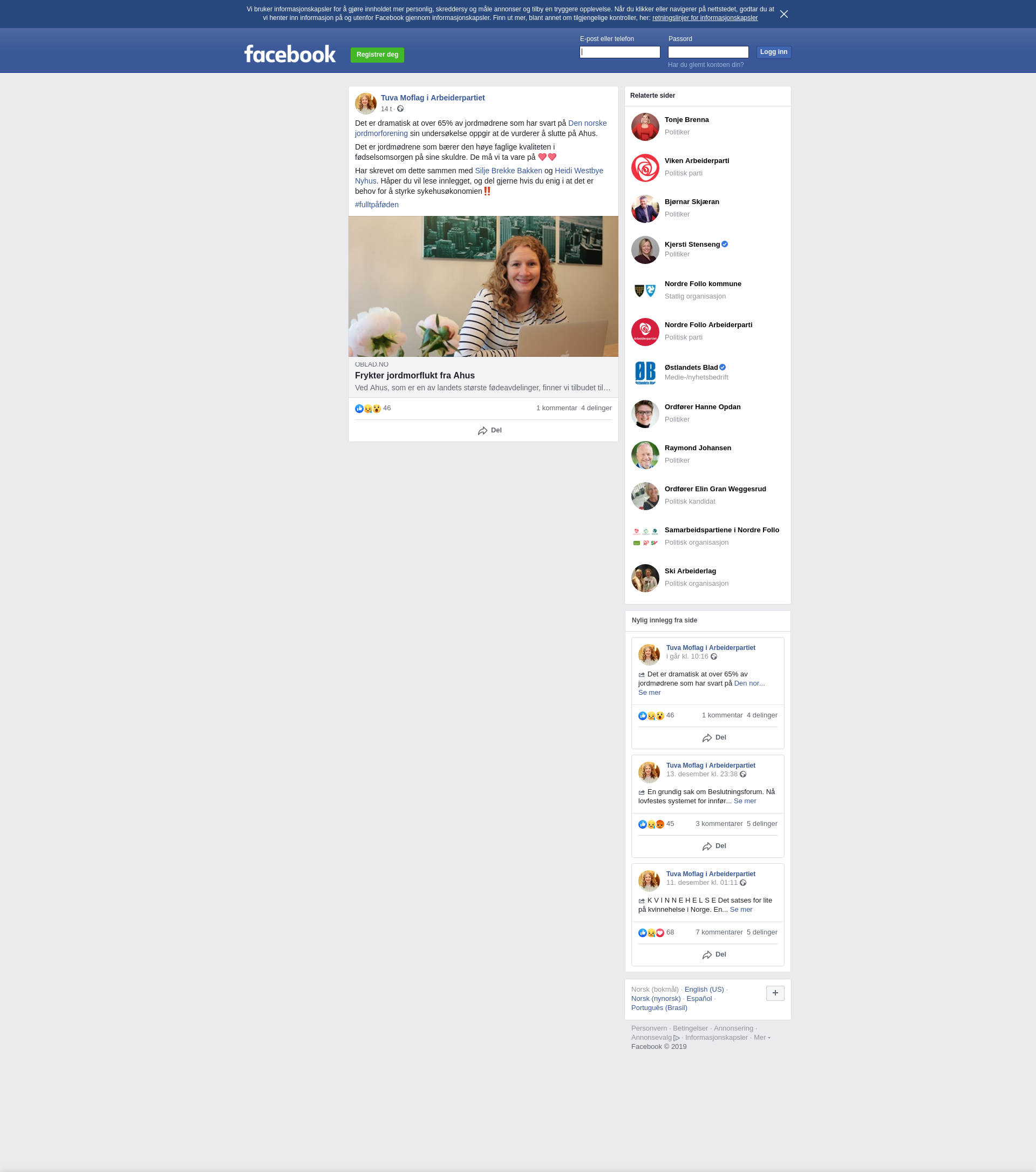
Task: Focus the E-post eller telefon field
Action: coord(619,52)
